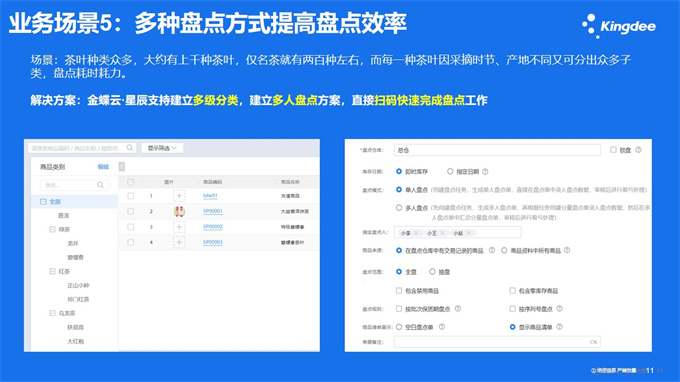The width and height of the screenshot is (680, 382).
Task: Add an image for product lsfw01
Action: [x=179, y=196]
